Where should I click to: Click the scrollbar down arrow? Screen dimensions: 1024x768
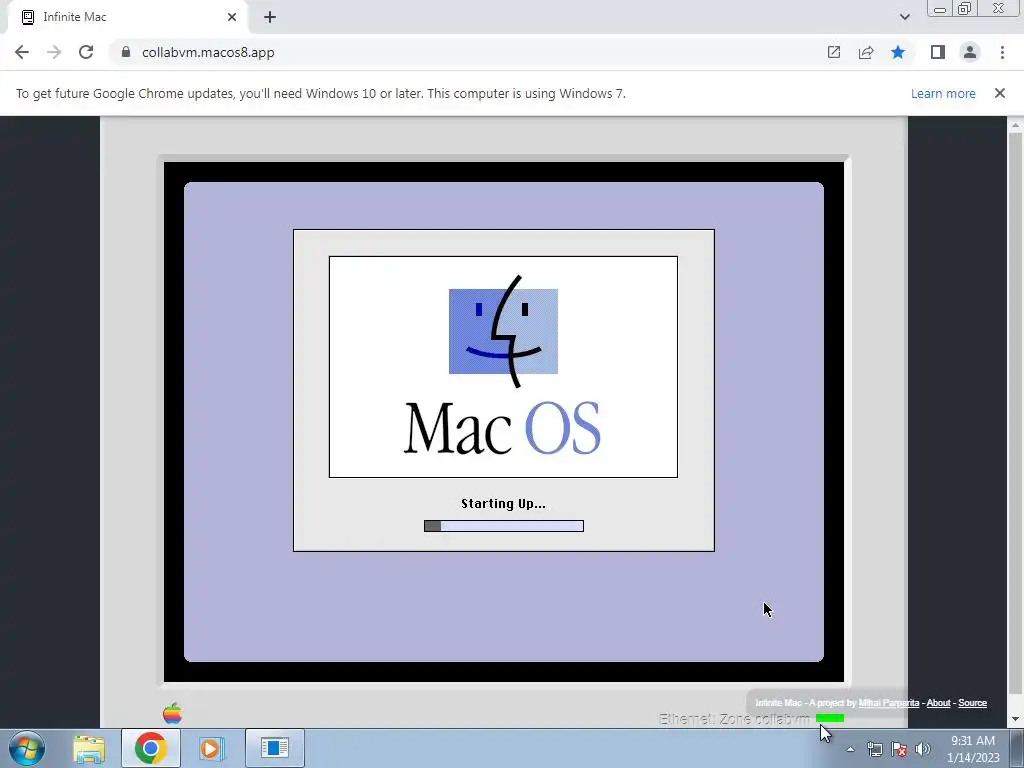[1015, 720]
